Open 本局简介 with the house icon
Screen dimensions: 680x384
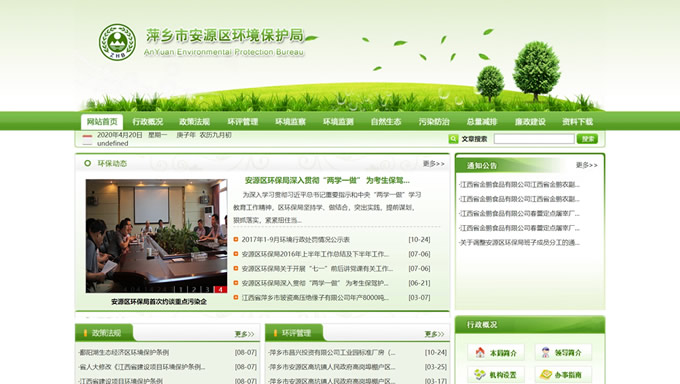pos(496,352)
